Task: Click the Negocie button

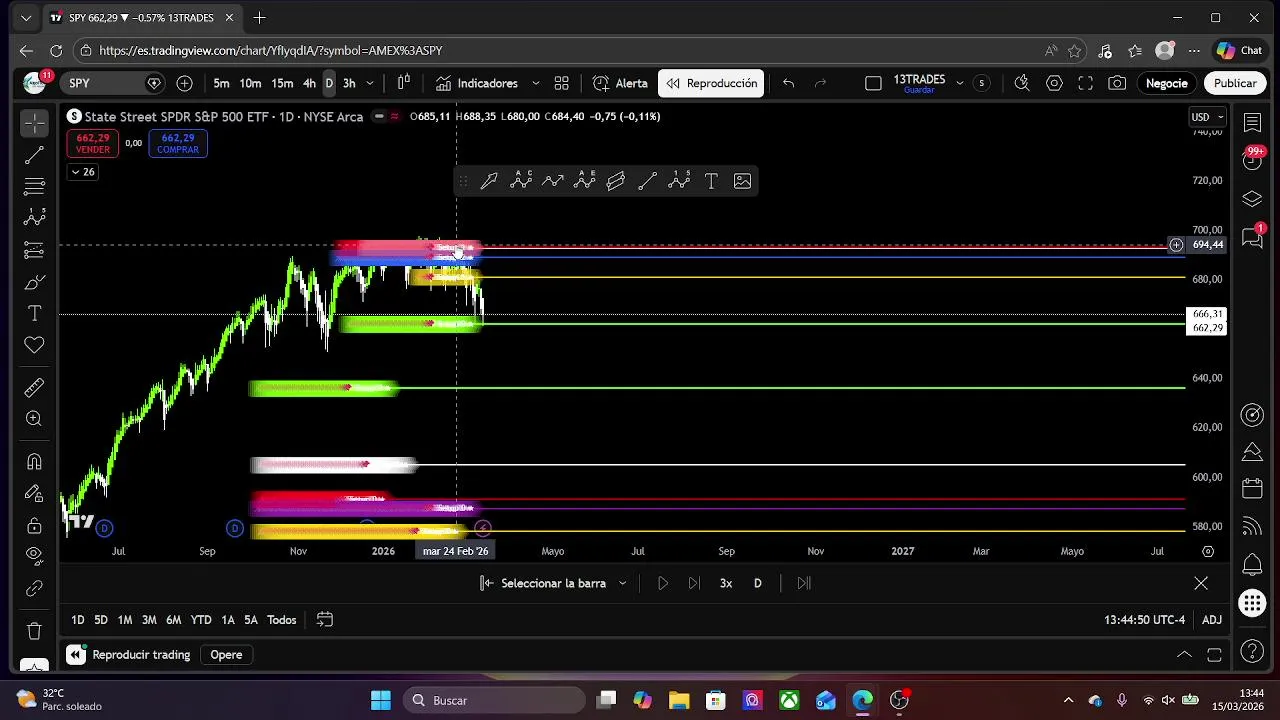Action: click(x=1166, y=83)
